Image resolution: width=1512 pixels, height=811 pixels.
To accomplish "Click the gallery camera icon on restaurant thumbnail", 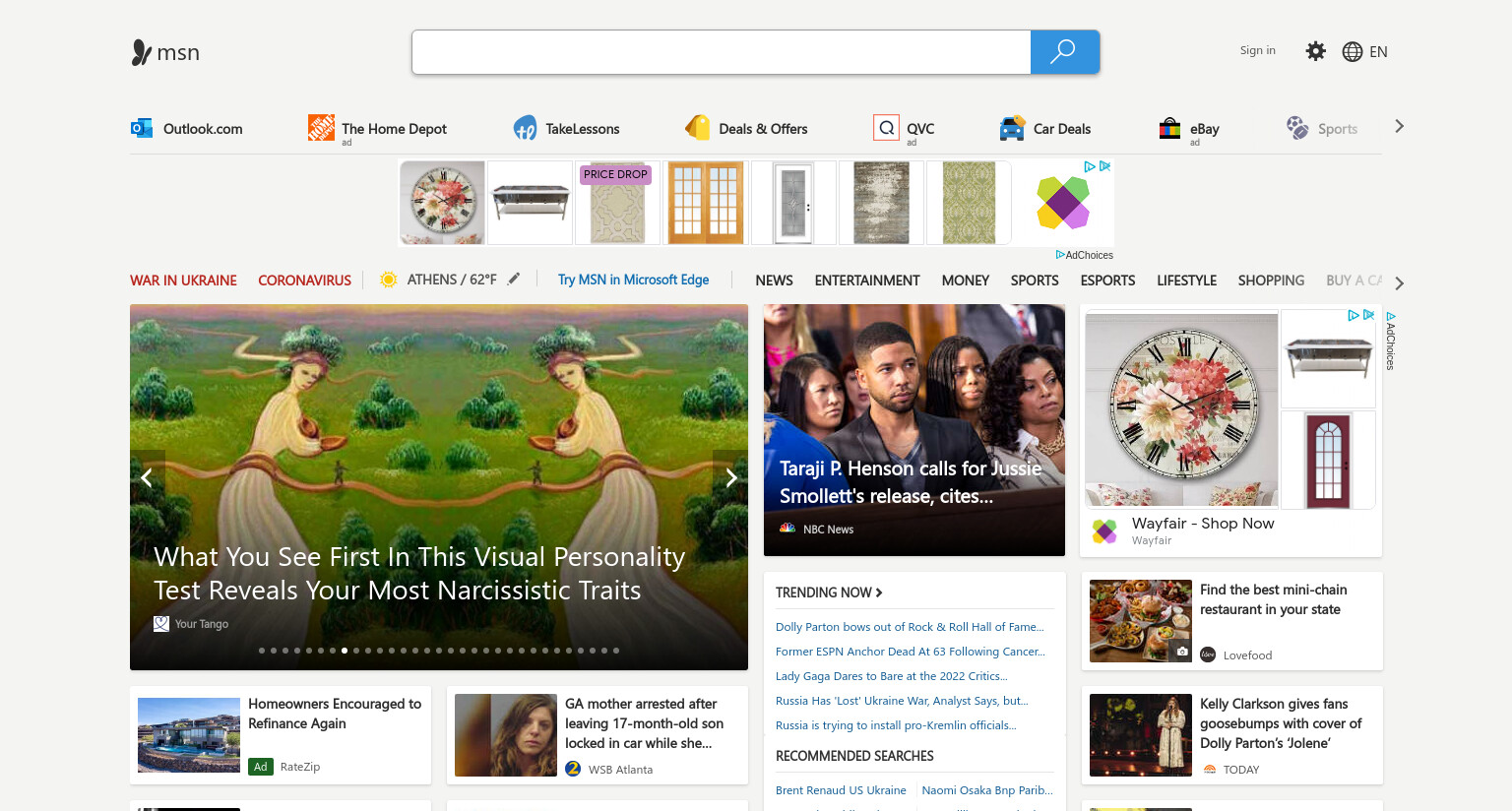I will [1182, 652].
